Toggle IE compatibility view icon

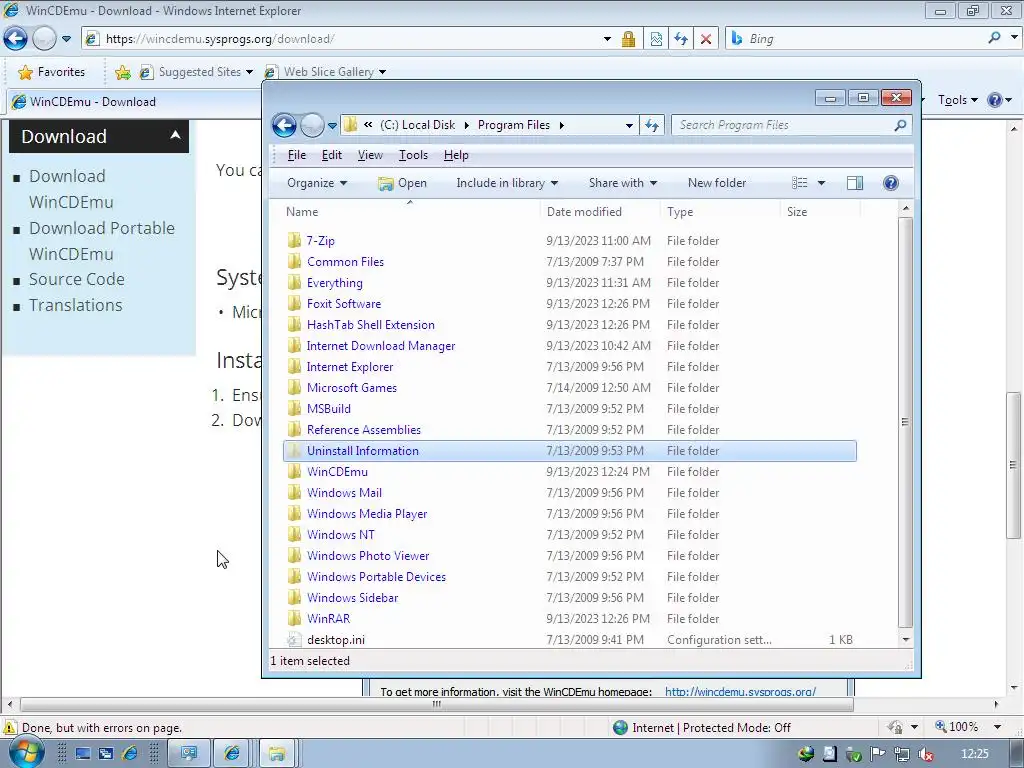pyautogui.click(x=656, y=39)
